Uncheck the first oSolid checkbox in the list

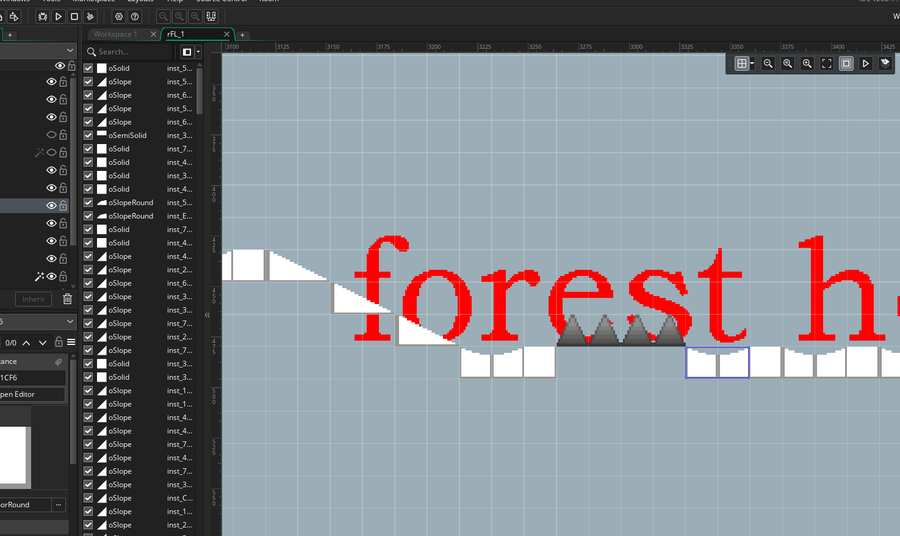pos(88,68)
